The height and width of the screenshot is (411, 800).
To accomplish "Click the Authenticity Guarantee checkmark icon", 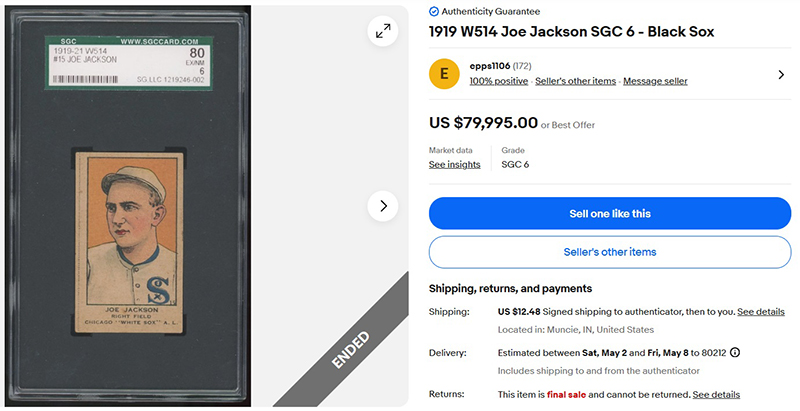I will coord(434,11).
